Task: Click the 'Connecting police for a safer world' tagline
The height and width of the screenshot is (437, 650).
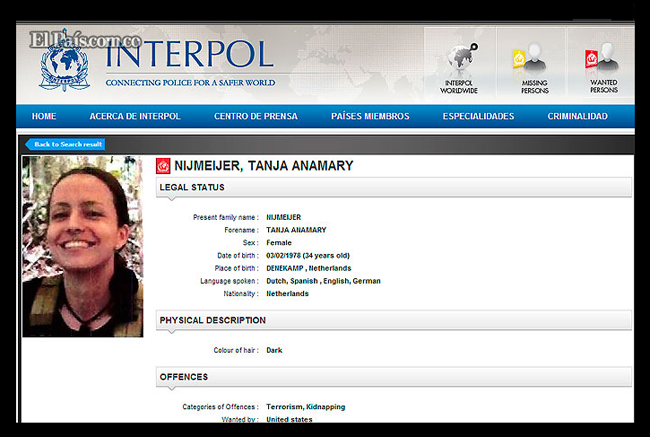Action: [x=190, y=82]
